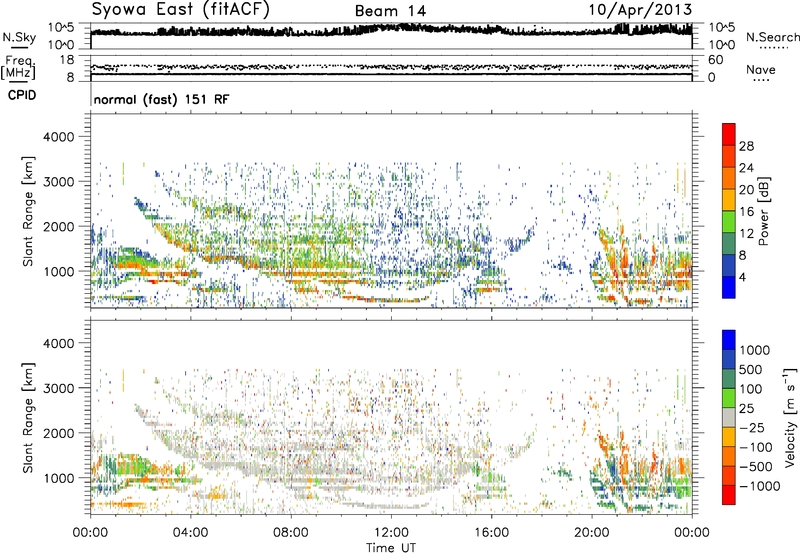This screenshot has height=554, width=800.
Task: Click the '4' power colorbar label
Action: coord(742,278)
